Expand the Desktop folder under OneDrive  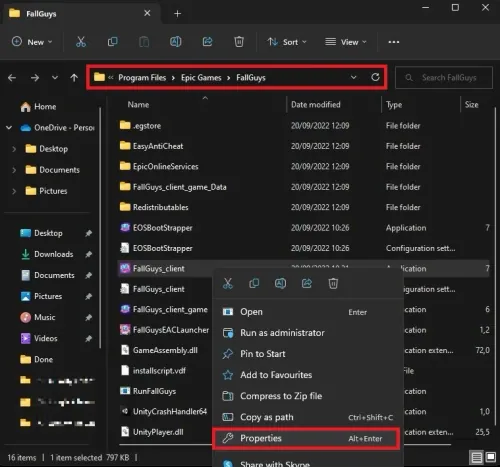tap(14, 149)
